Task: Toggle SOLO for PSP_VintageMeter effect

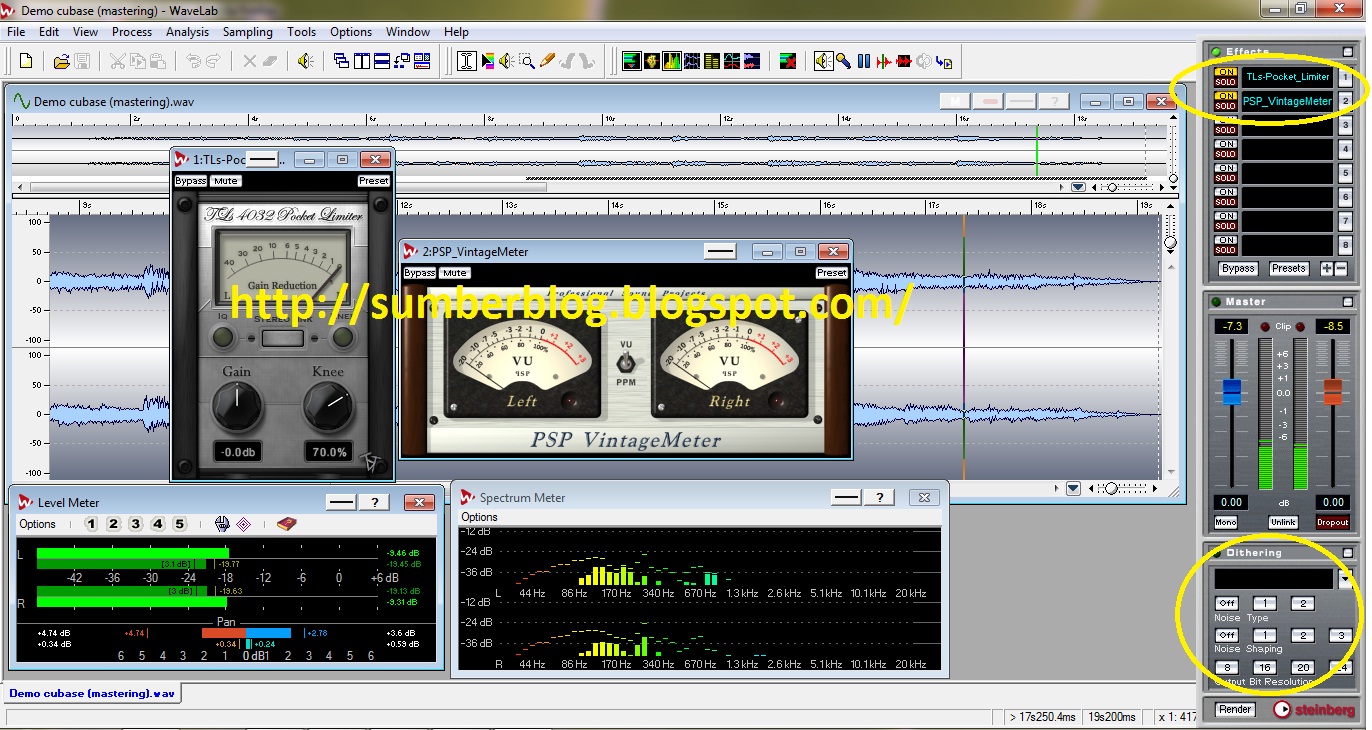Action: (1225, 106)
